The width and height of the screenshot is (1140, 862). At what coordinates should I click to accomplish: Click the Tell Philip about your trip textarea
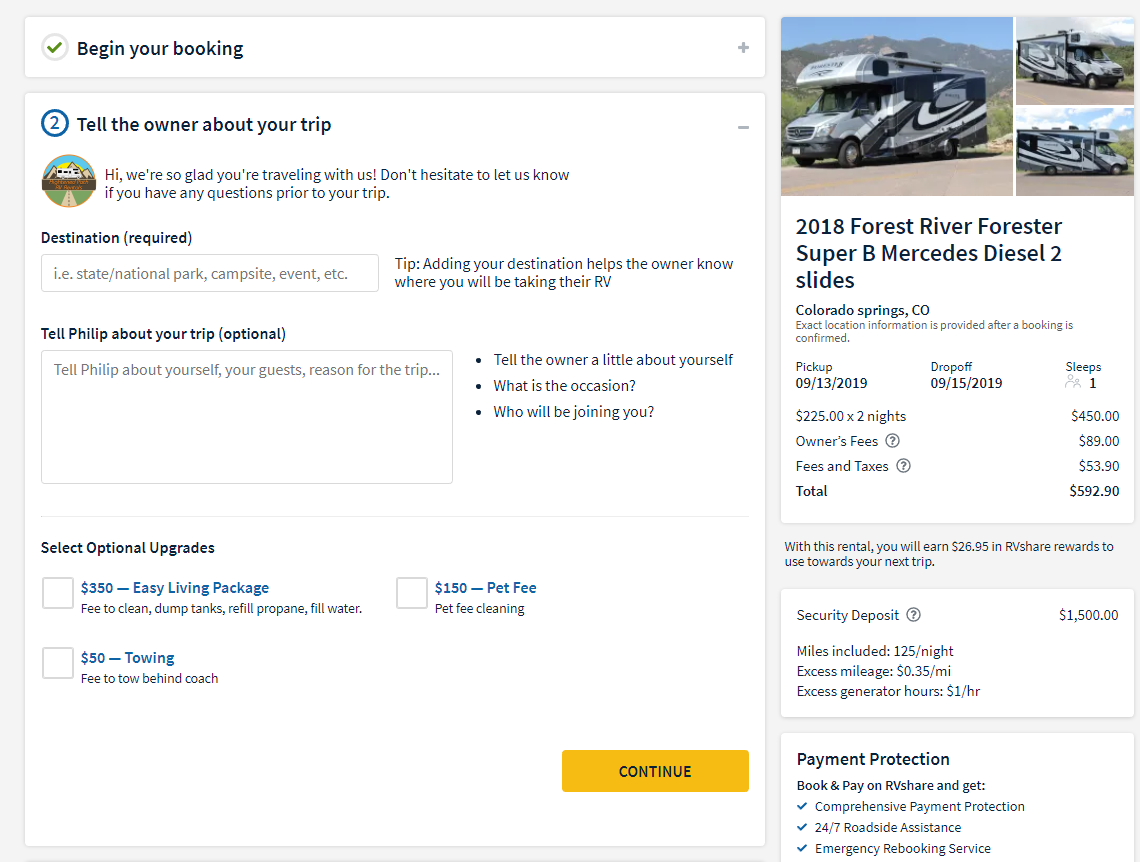(x=246, y=417)
